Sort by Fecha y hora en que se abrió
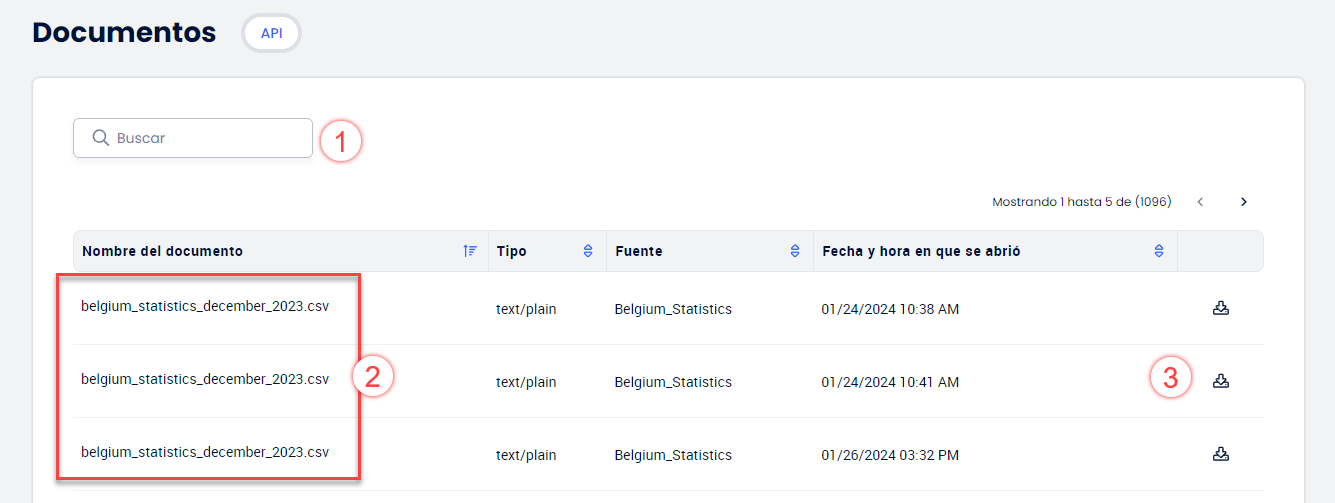 coord(1159,251)
